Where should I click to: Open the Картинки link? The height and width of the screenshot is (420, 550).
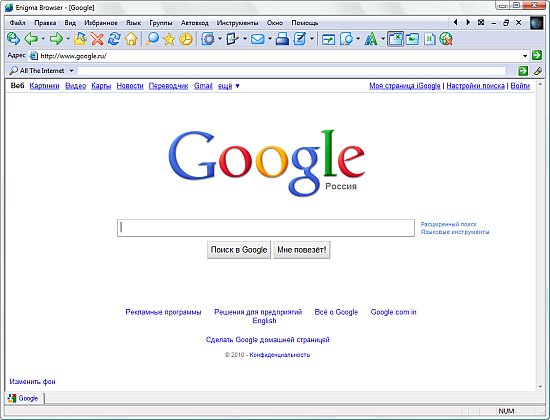coord(45,86)
